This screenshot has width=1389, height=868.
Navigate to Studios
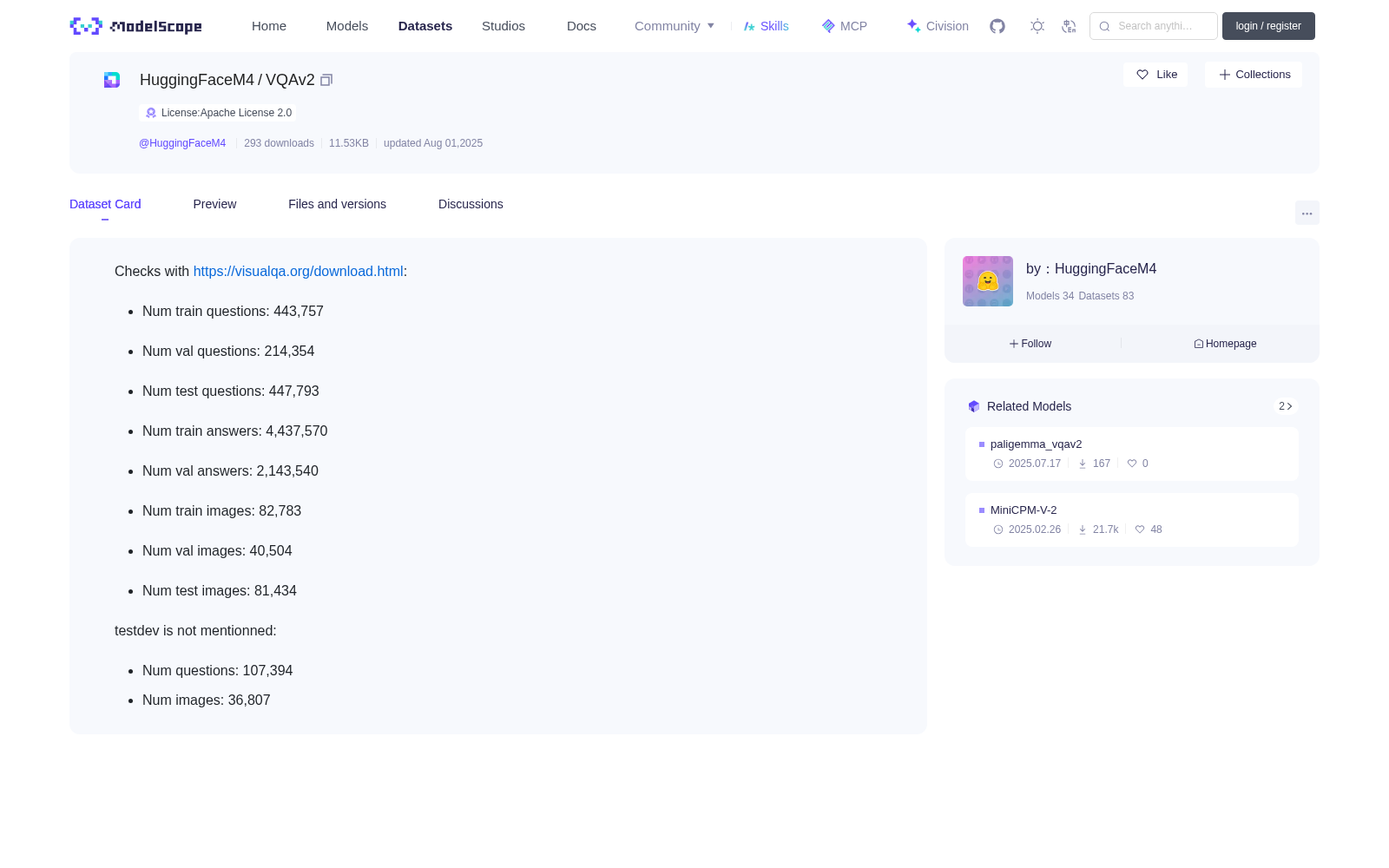click(504, 26)
